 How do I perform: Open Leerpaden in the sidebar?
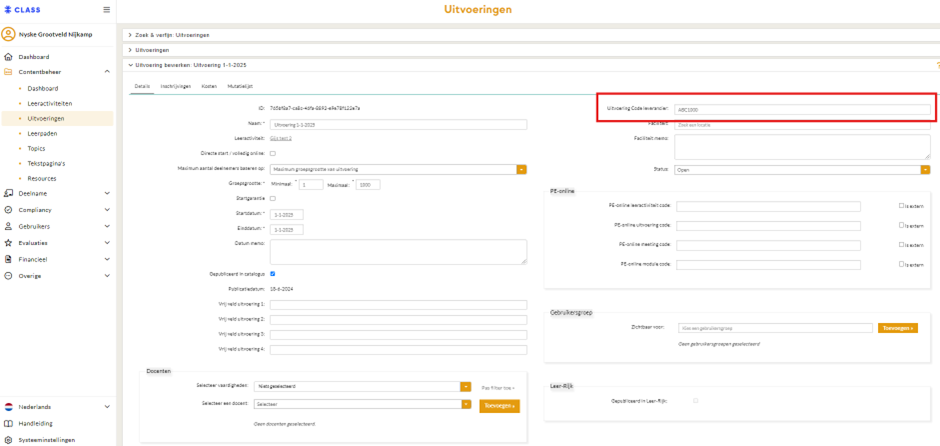pyautogui.click(x=42, y=133)
